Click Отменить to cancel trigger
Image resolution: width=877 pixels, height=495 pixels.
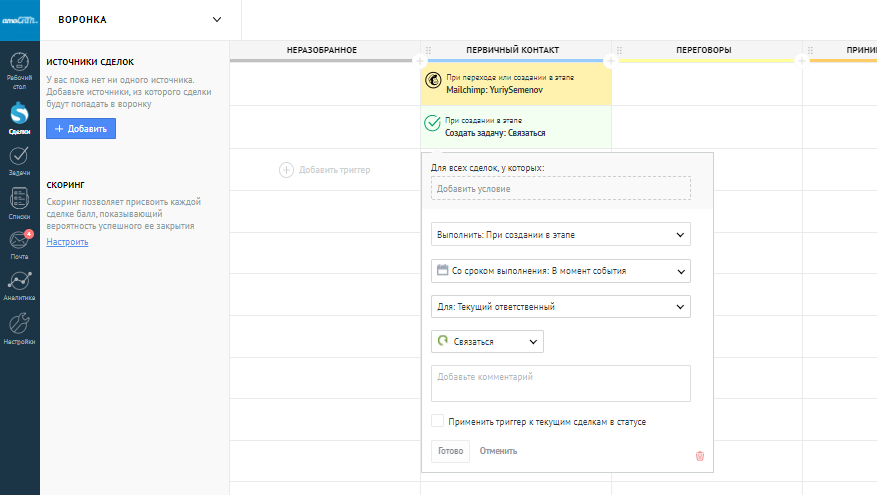[498, 451]
